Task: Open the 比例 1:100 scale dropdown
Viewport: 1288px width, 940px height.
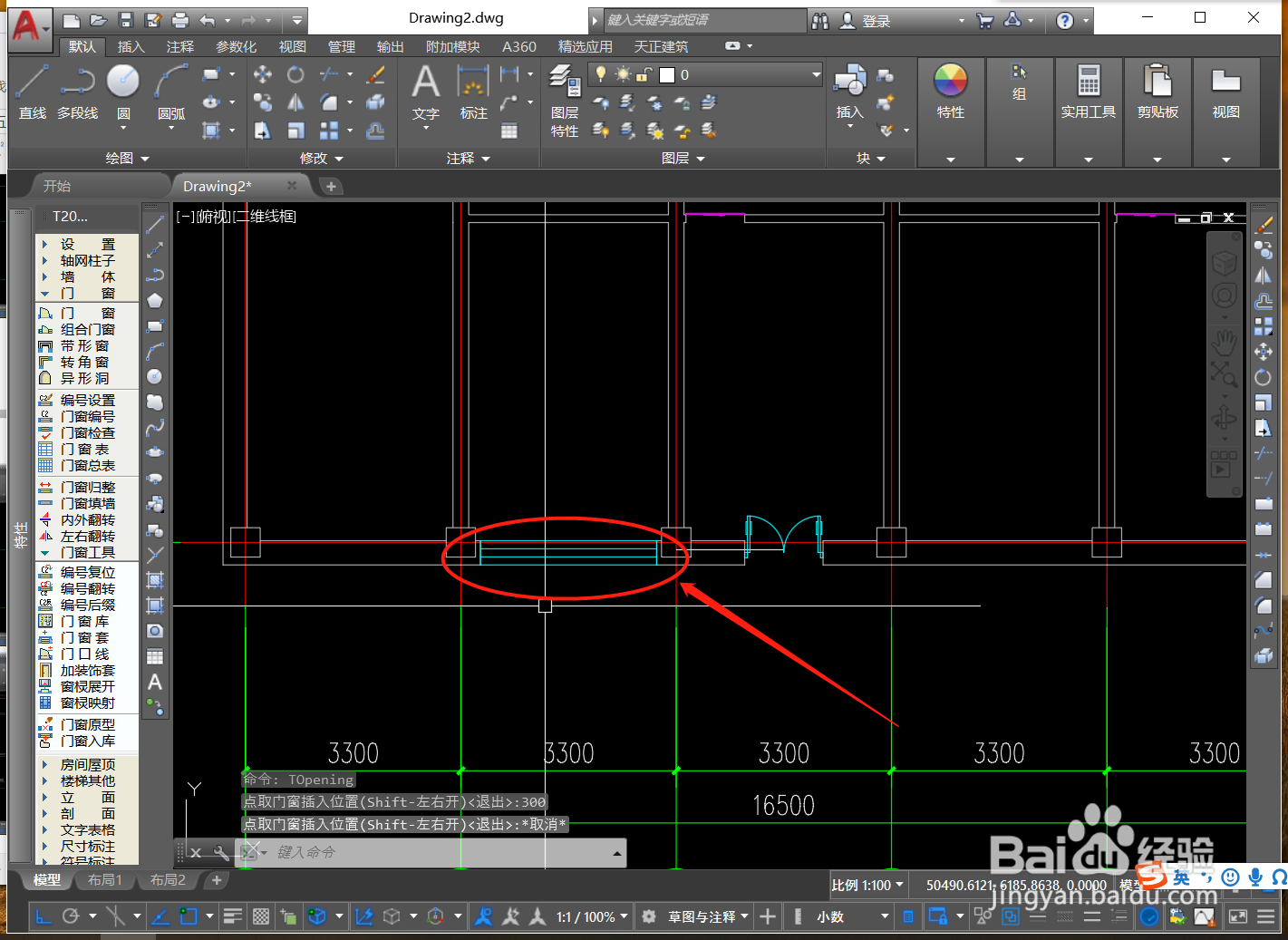Action: (x=867, y=885)
